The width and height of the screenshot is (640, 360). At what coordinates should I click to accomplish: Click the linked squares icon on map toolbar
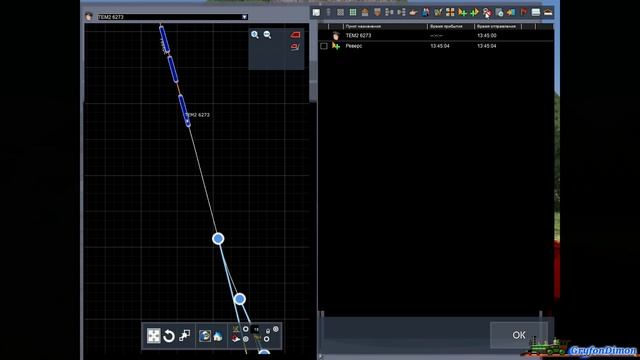point(184,336)
